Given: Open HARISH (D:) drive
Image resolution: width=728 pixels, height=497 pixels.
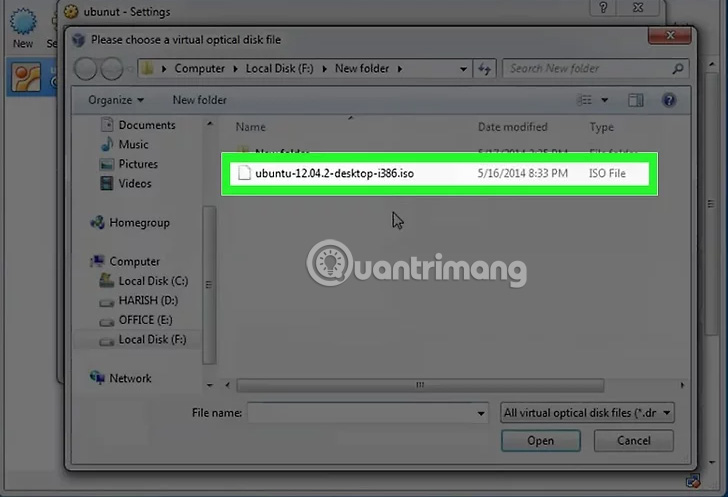Looking at the screenshot, I should [148, 301].
